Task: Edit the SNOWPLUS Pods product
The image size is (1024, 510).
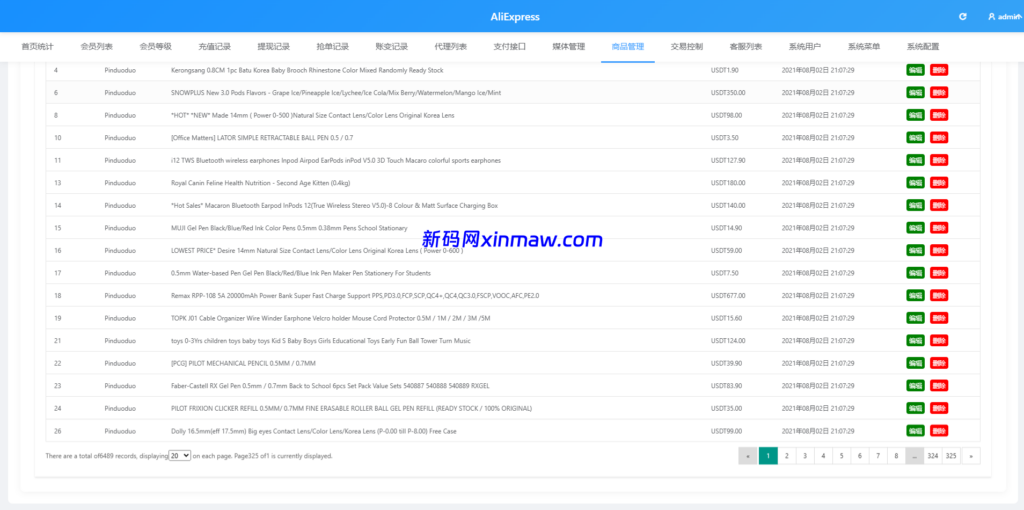Action: tap(916, 93)
